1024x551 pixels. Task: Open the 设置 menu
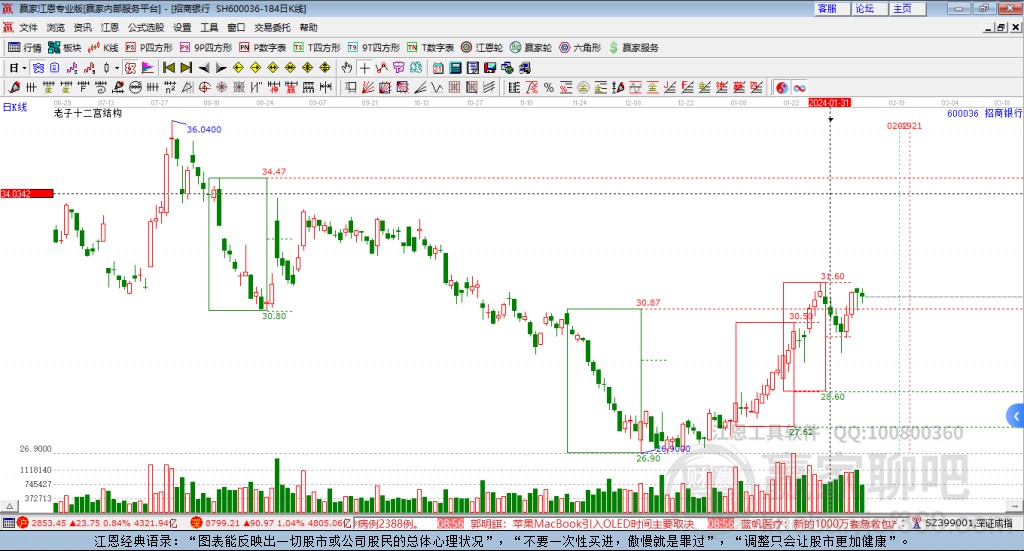coord(182,27)
